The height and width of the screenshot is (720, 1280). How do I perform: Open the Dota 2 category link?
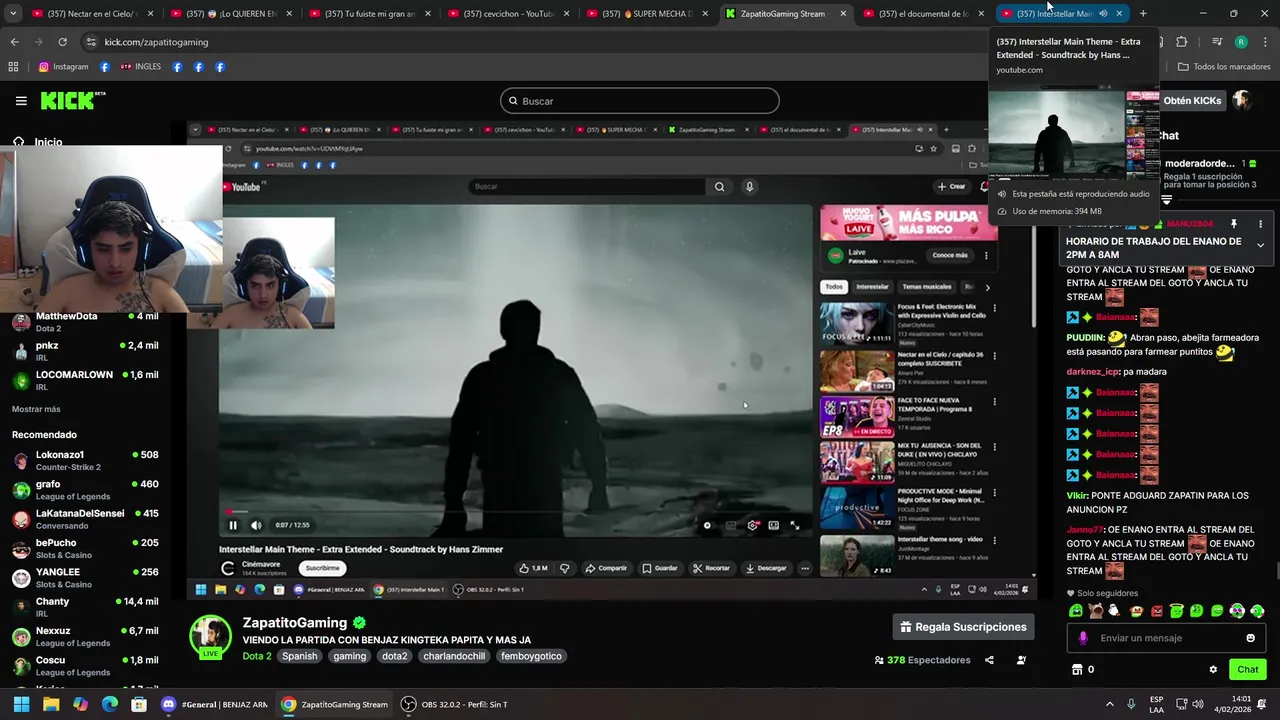pyautogui.click(x=257, y=656)
